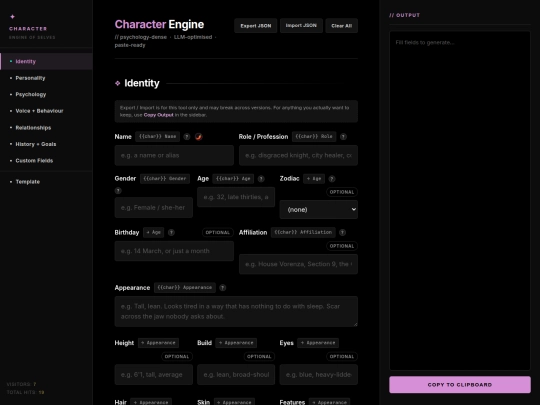Click the + Appearance tag beside Eyes

click(318, 343)
